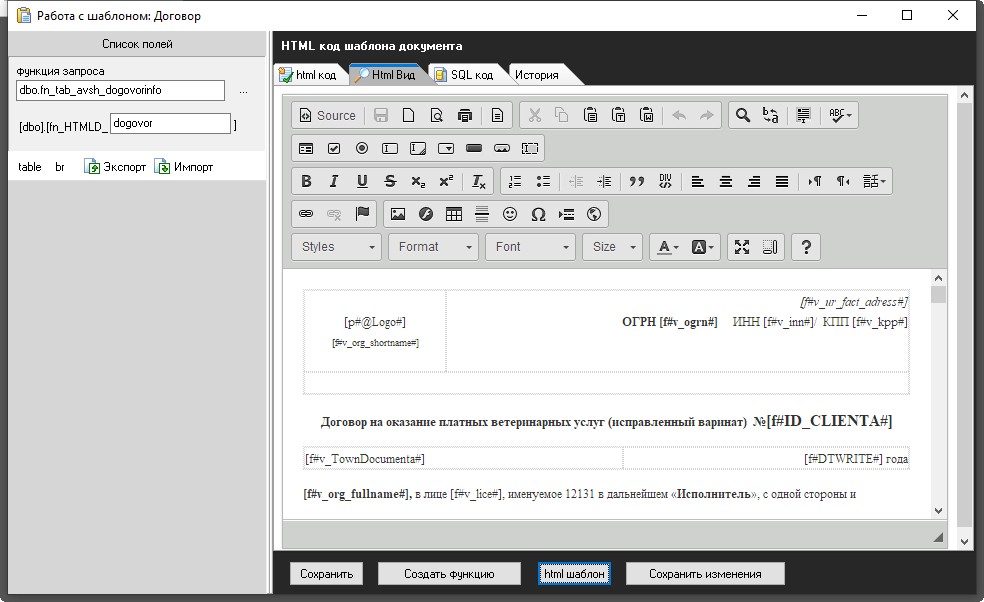Toggle Italic formatting
This screenshot has width=984, height=602.
pos(334,181)
